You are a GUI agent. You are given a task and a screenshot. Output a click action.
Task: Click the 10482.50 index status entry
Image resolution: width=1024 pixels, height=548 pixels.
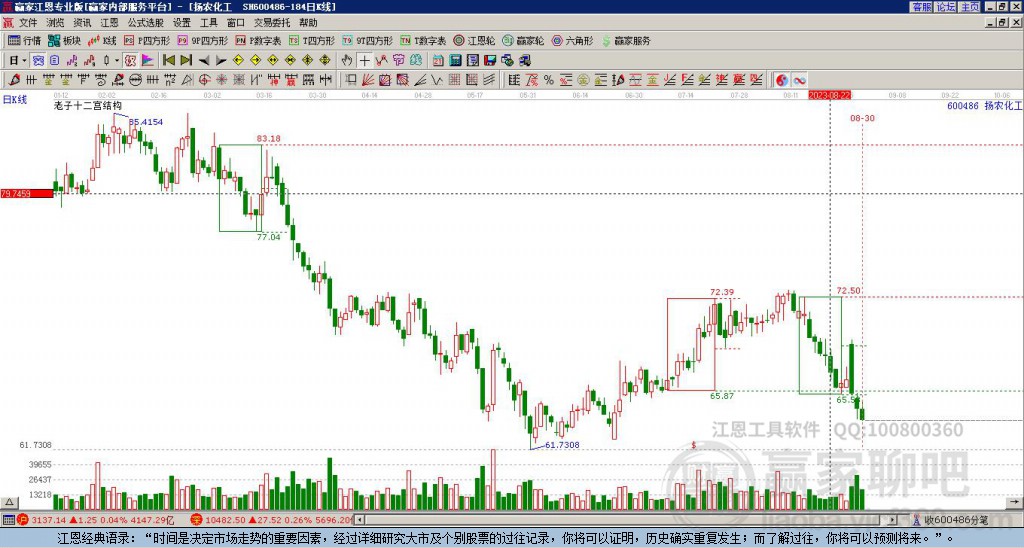272,520
